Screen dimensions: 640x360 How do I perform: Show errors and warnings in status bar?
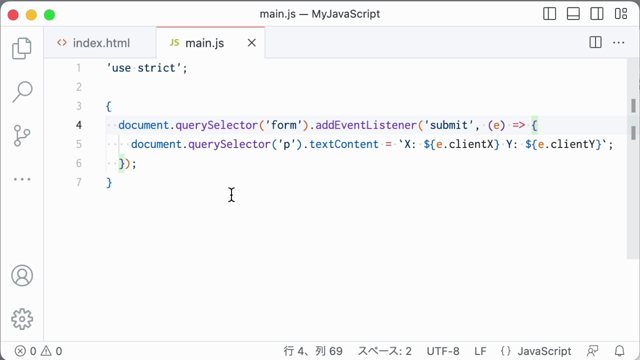click(38, 351)
